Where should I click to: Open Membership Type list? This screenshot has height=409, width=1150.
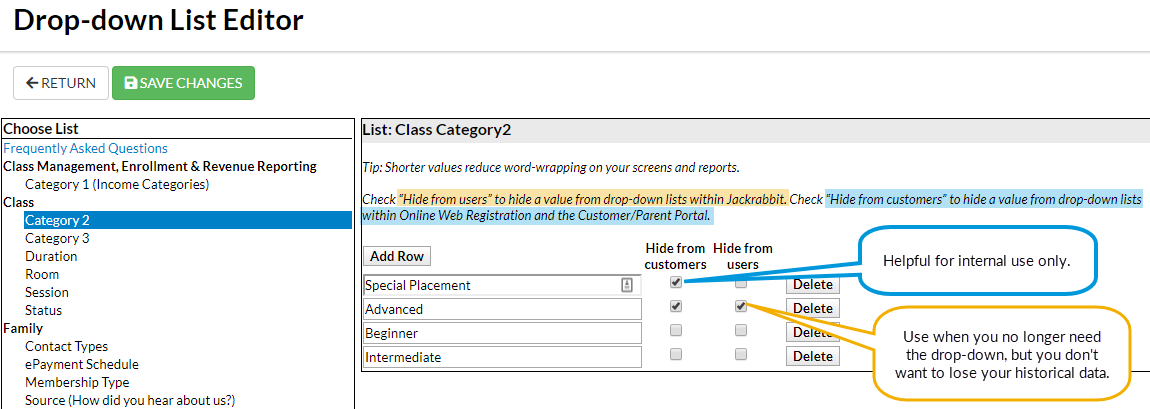pyautogui.click(x=77, y=382)
